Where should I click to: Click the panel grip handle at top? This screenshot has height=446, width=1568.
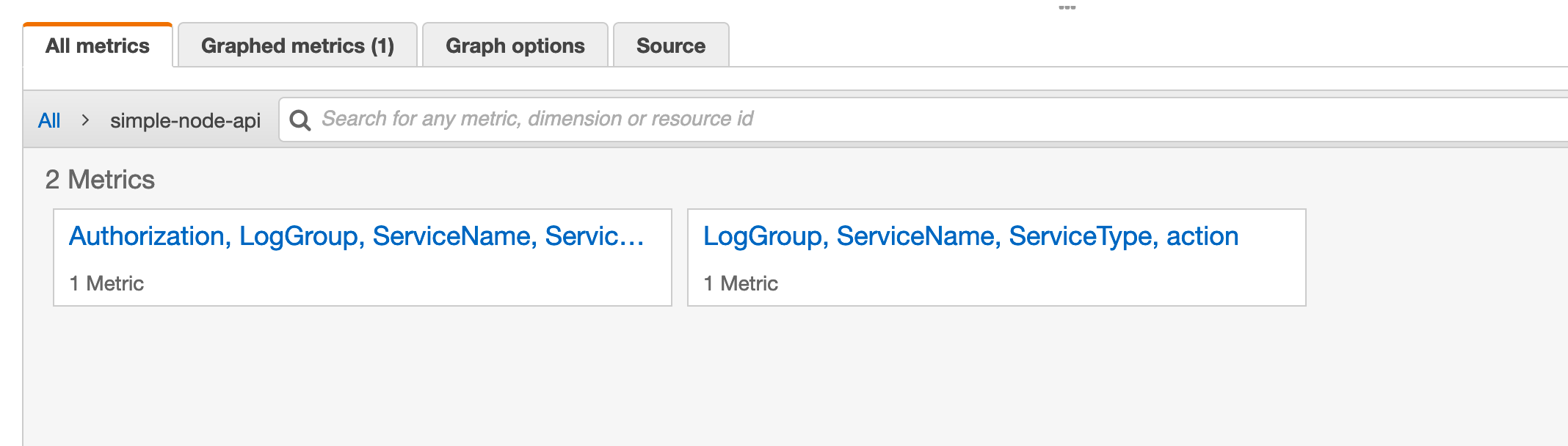1067,7
